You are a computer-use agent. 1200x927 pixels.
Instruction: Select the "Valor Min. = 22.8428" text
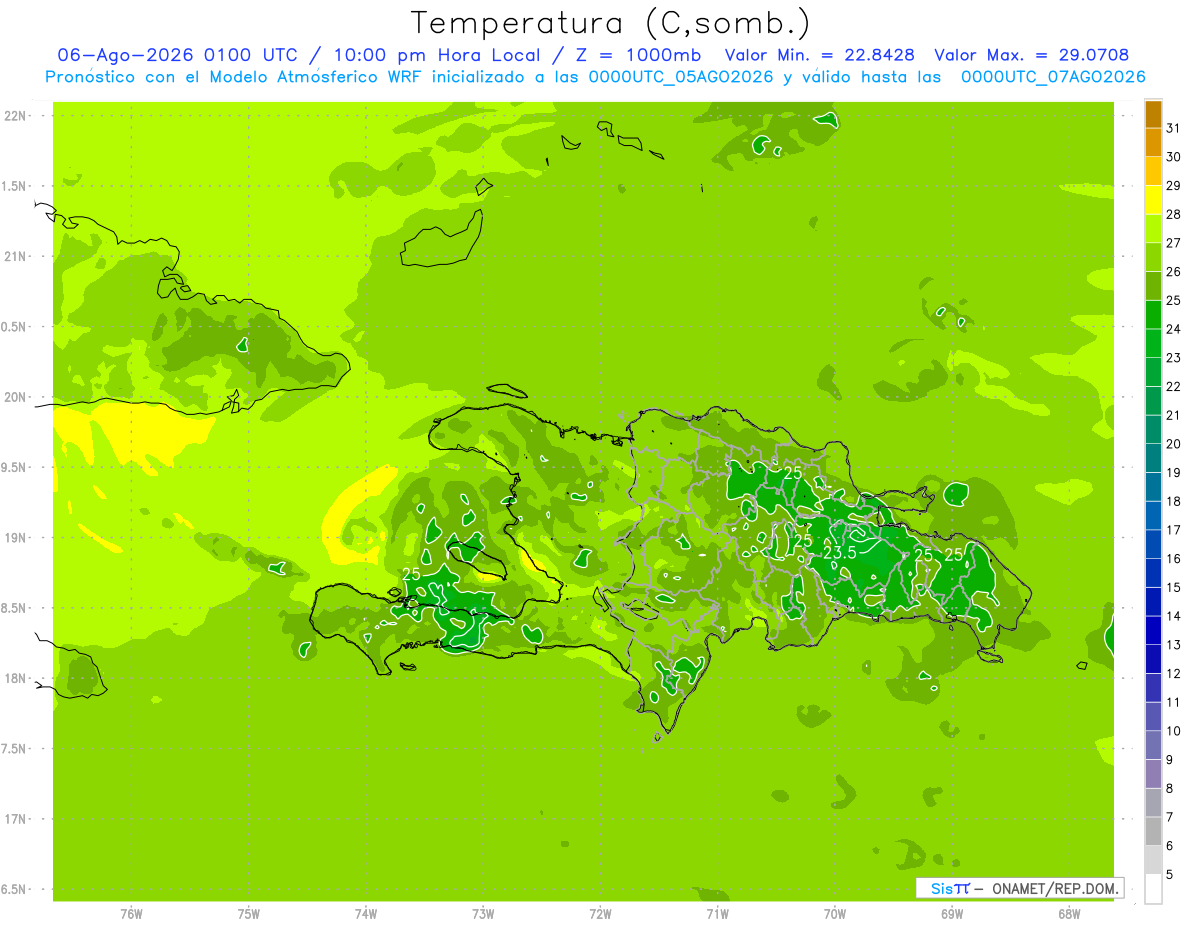click(x=819, y=55)
